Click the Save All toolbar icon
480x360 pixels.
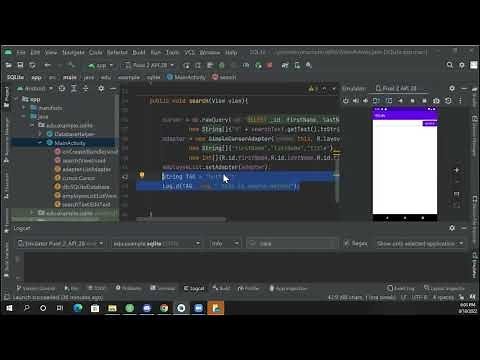20,65
